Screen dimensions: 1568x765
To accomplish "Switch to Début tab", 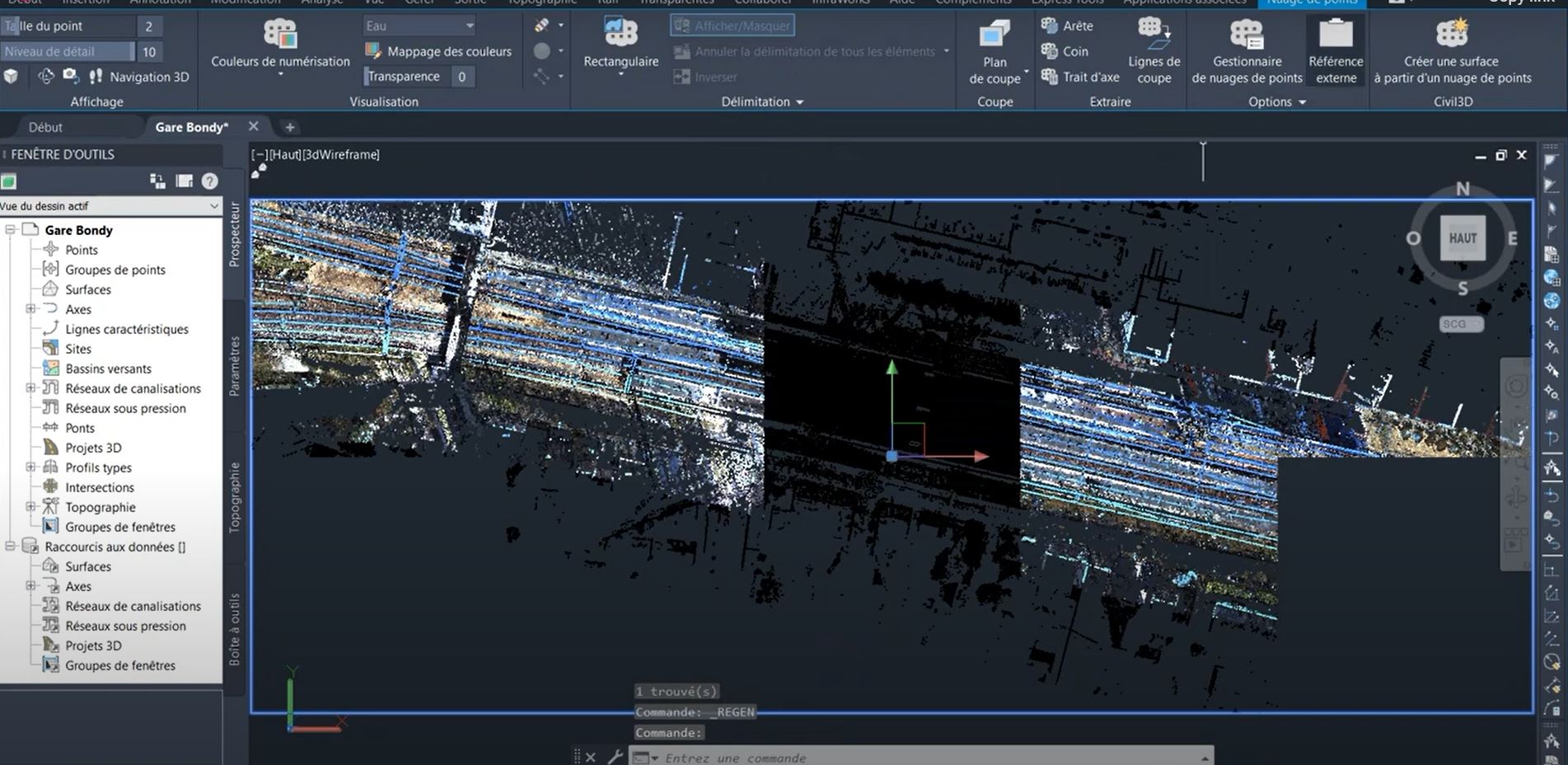I will point(45,127).
